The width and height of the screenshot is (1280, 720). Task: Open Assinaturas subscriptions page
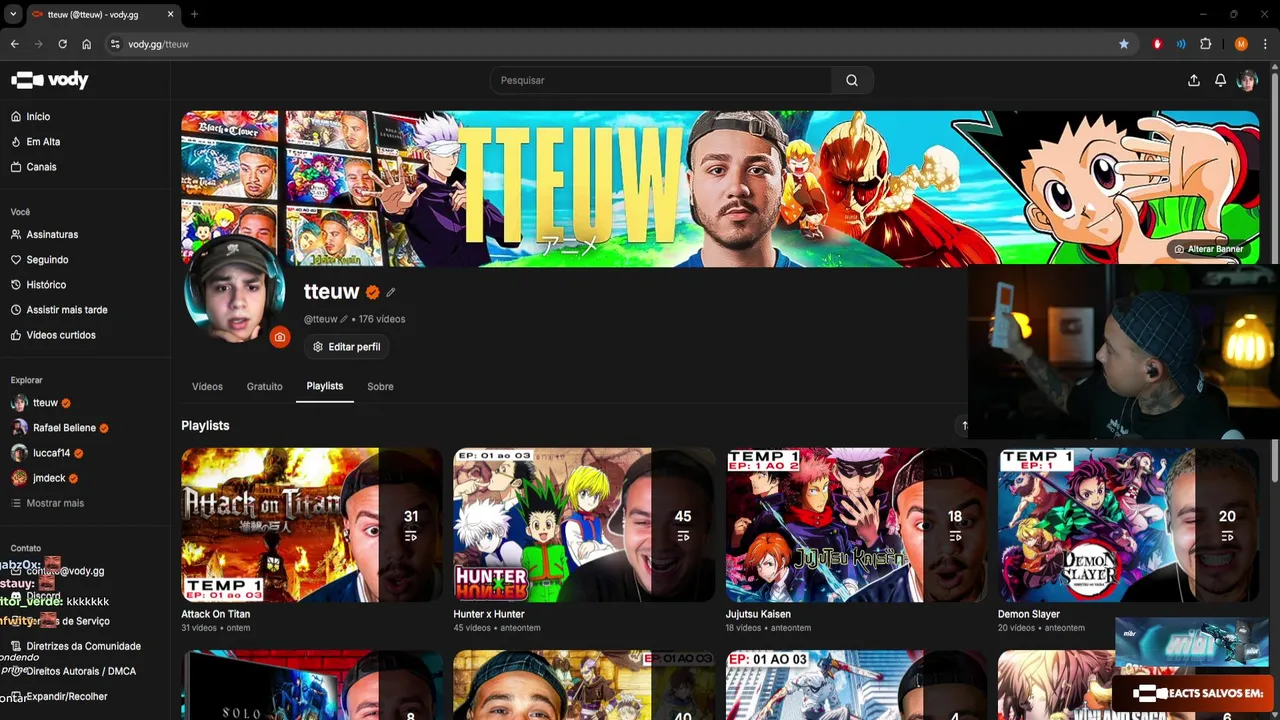(52, 234)
